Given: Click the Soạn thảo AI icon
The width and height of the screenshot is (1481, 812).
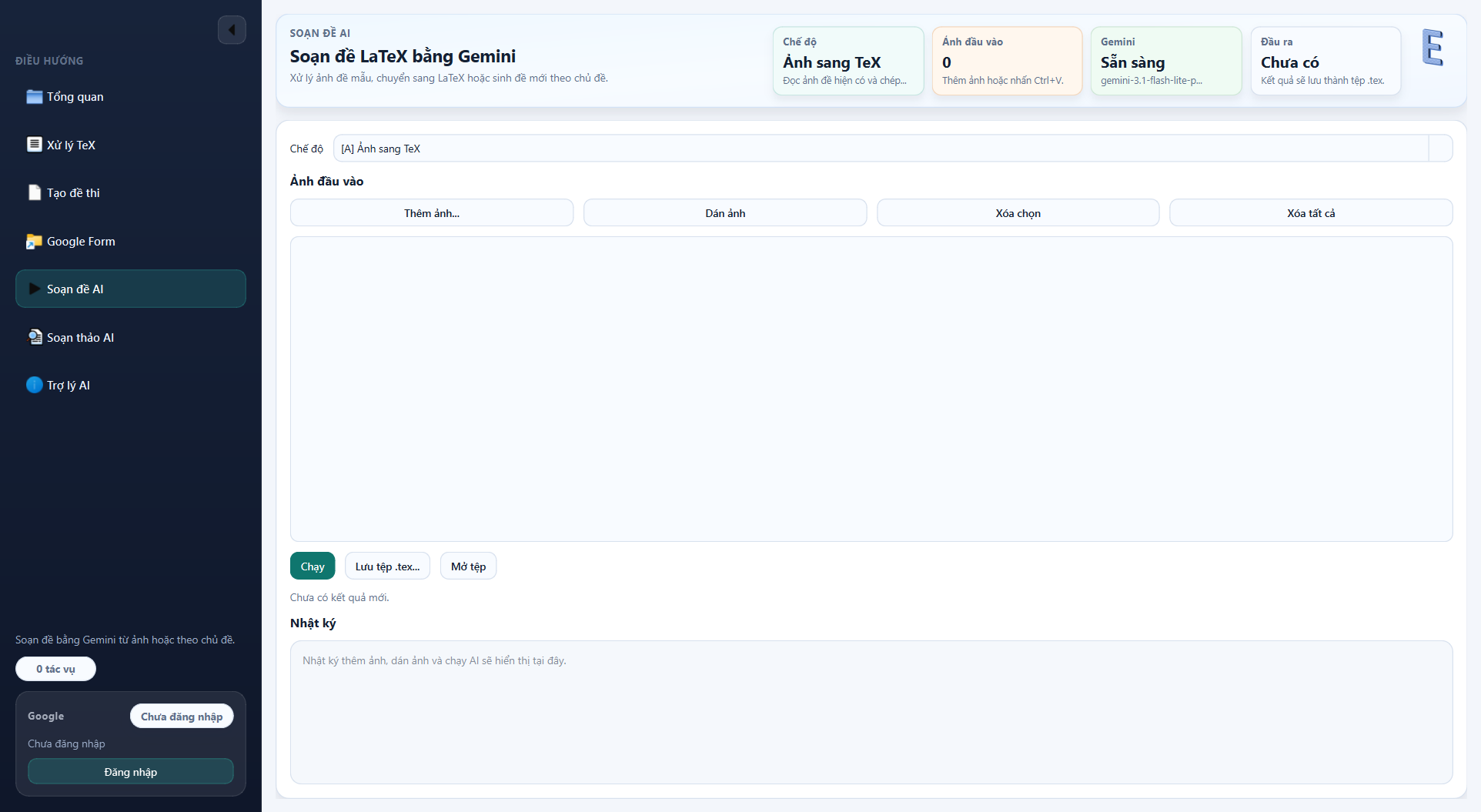Looking at the screenshot, I should [35, 337].
